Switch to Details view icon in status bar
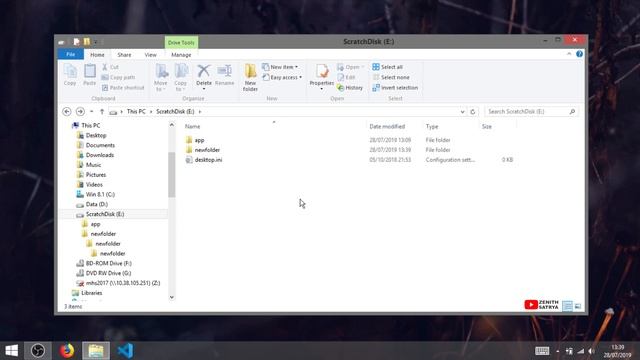 (567, 306)
